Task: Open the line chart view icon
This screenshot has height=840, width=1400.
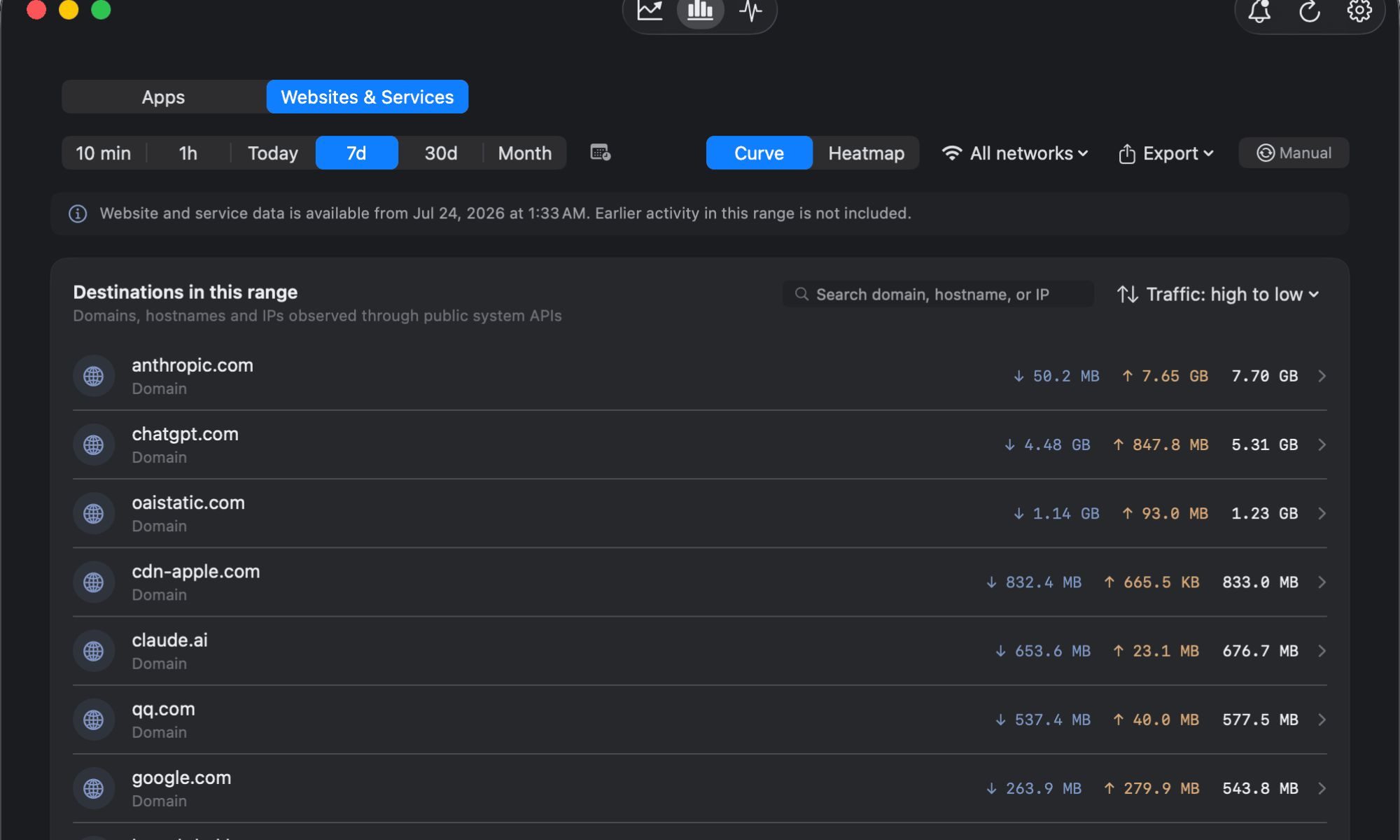Action: (x=650, y=10)
